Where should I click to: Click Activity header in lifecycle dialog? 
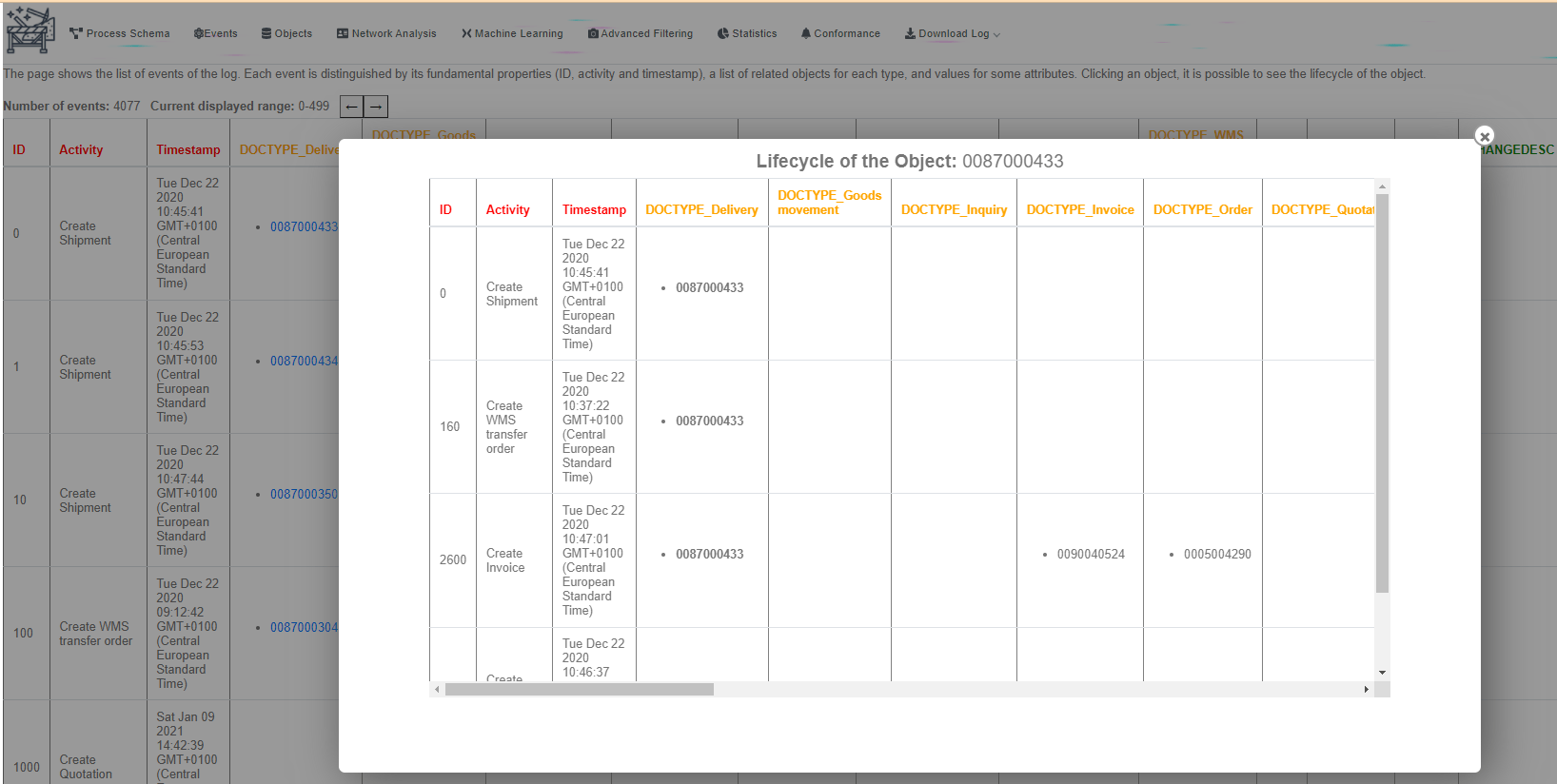point(508,210)
